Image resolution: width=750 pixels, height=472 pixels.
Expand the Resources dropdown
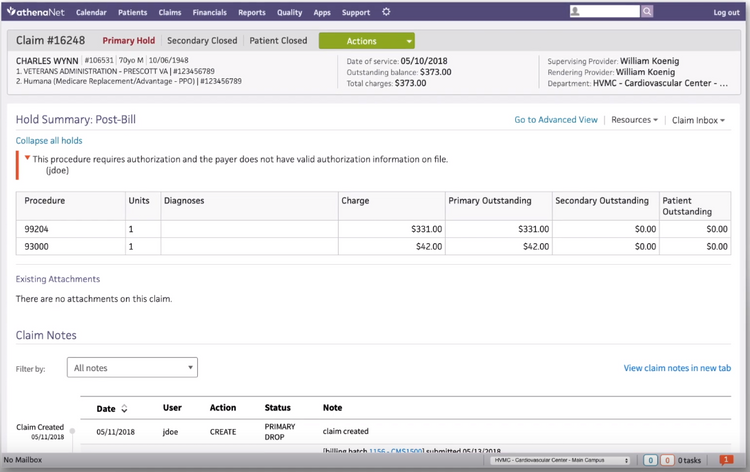[634, 120]
